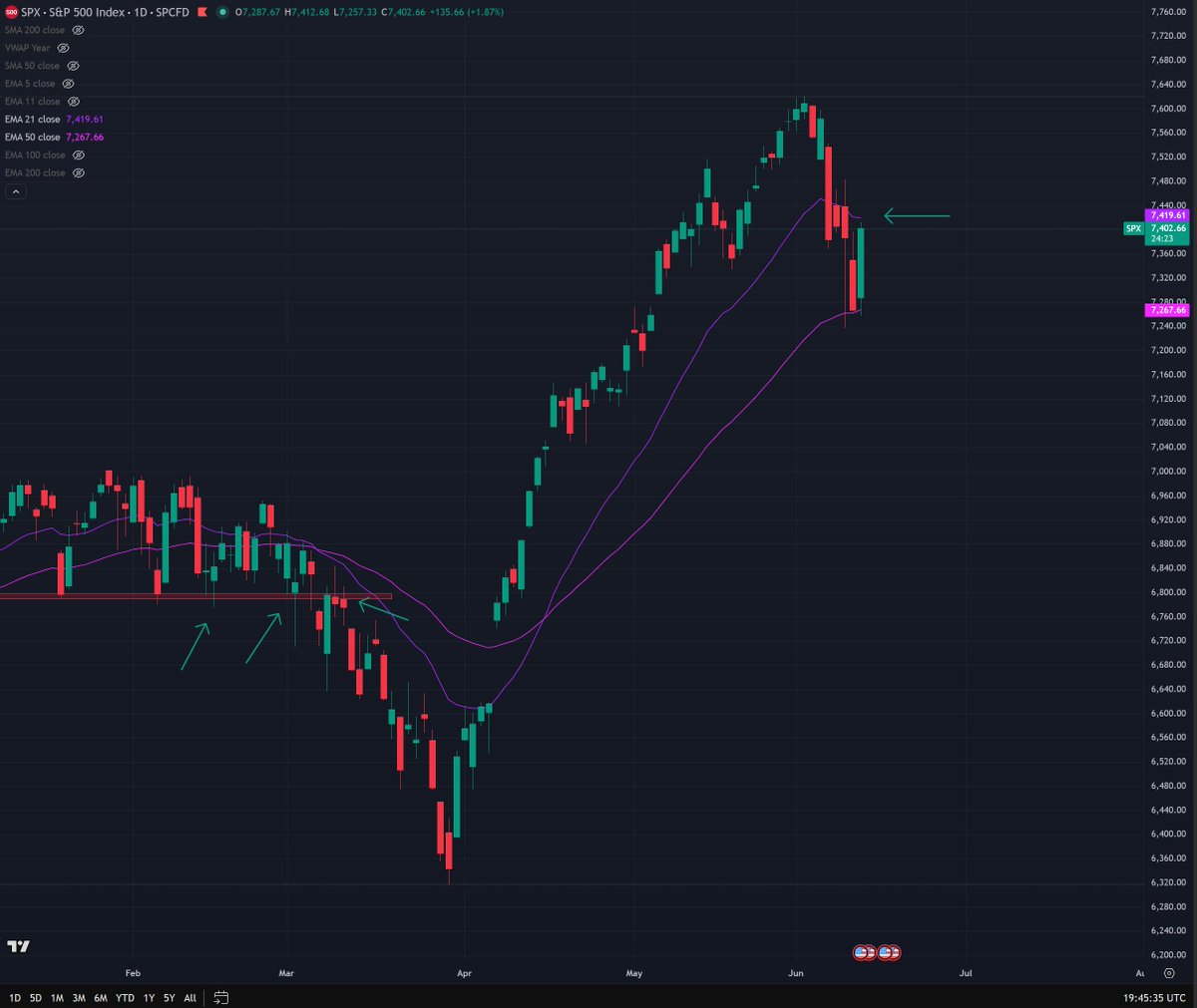This screenshot has height=1008, width=1197.
Task: Click the Mar label on time axis
Action: [x=286, y=973]
